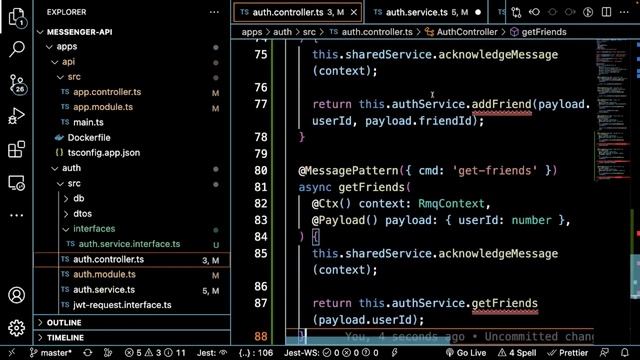The image size is (640, 360).
Task: Open the Dockerfile
Action: tap(89, 138)
